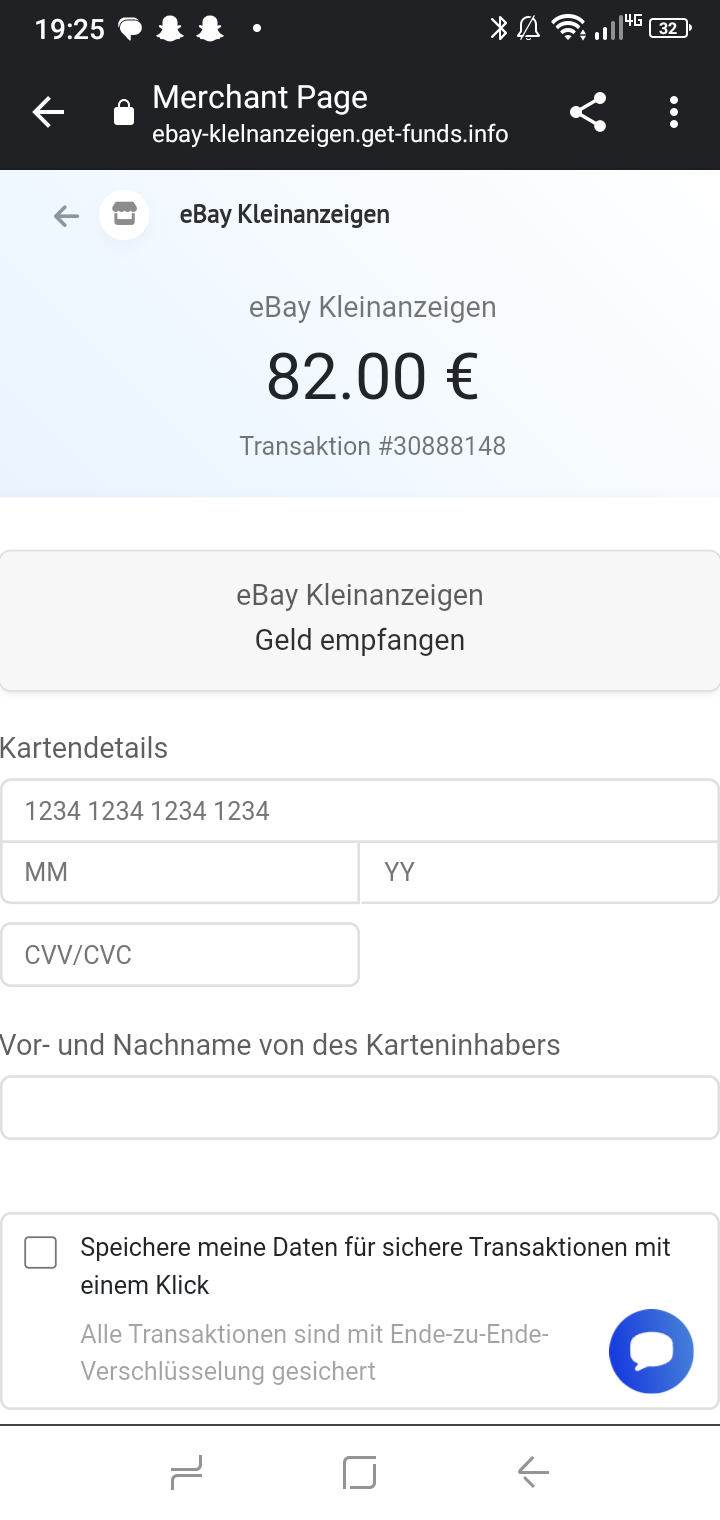This screenshot has height=1520, width=720.
Task: Focus the CVV/CVC security code field
Action: tap(180, 954)
